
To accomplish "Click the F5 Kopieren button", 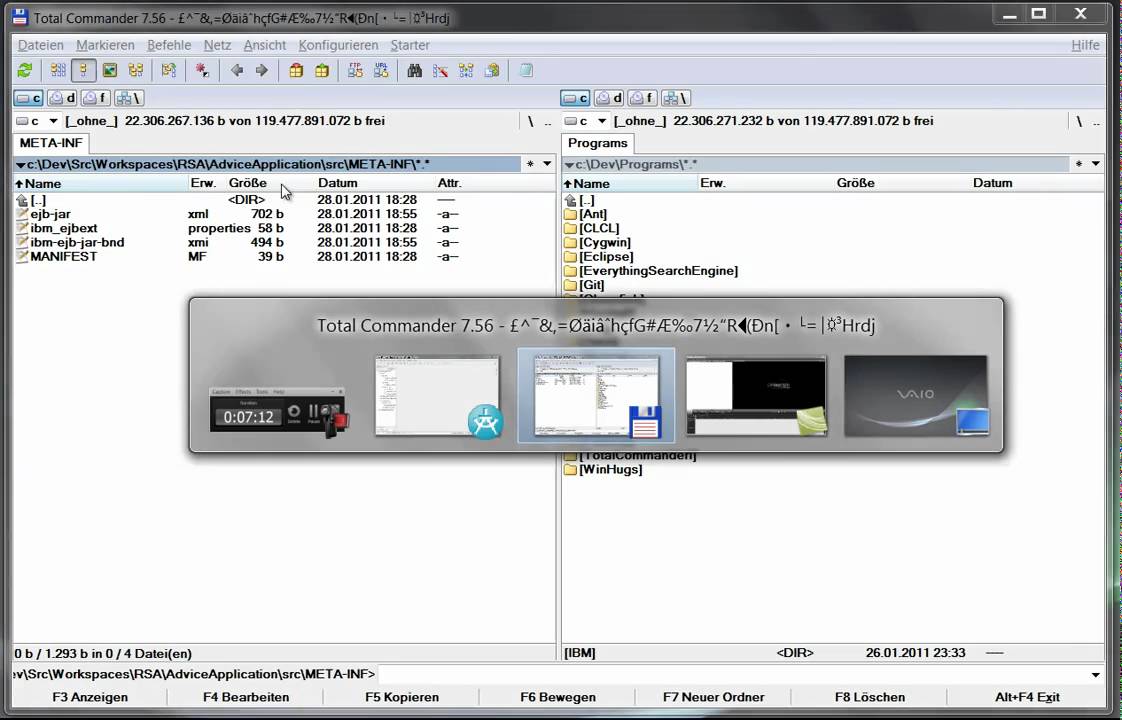I will (x=402, y=697).
